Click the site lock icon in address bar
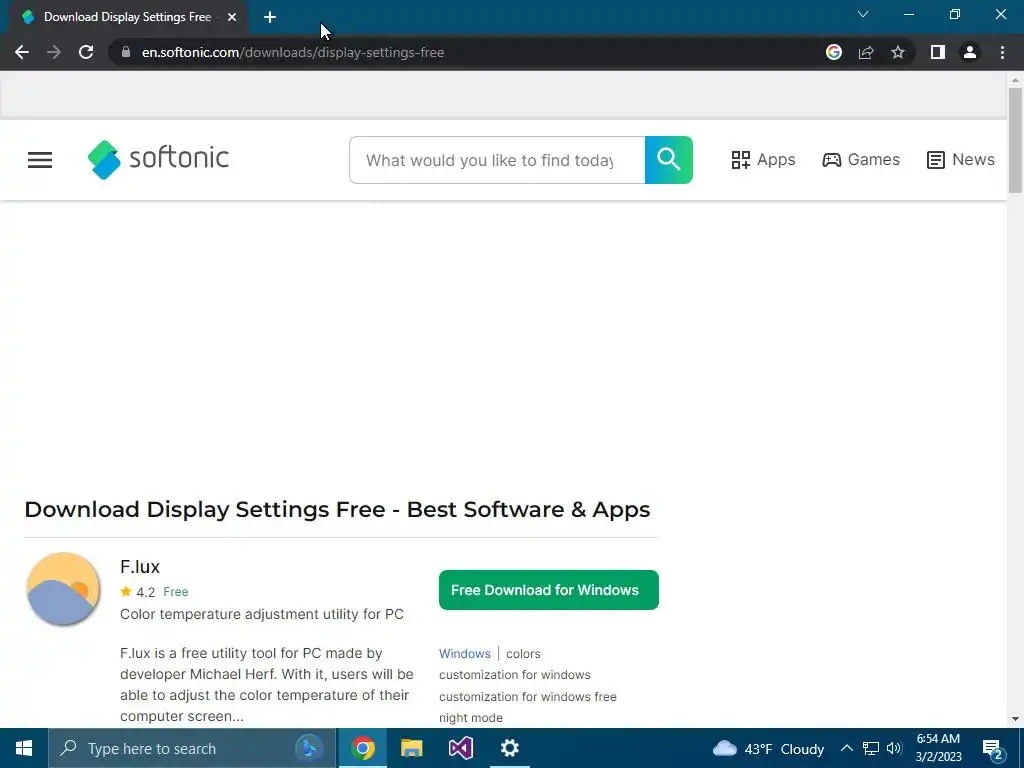Screen dimensions: 1024x768 (126, 52)
